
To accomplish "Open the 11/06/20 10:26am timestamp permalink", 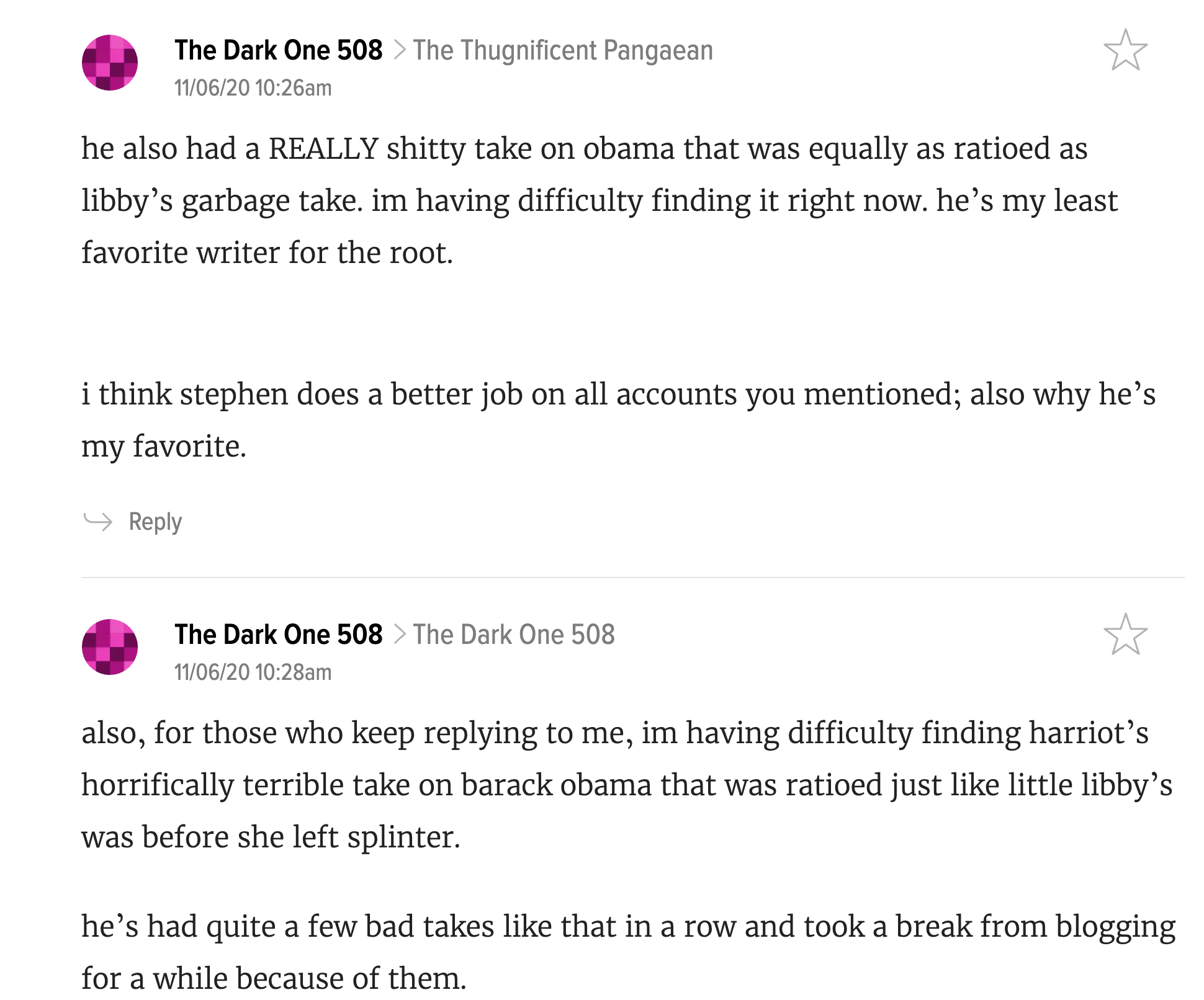I will 253,88.
